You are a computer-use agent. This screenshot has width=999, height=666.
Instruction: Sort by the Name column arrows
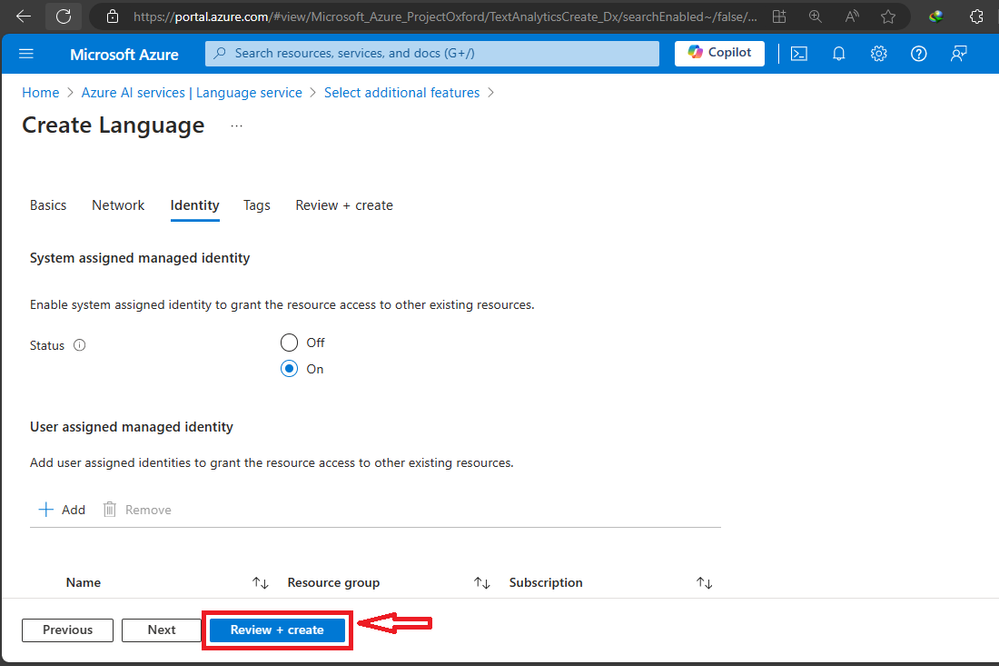click(260, 583)
